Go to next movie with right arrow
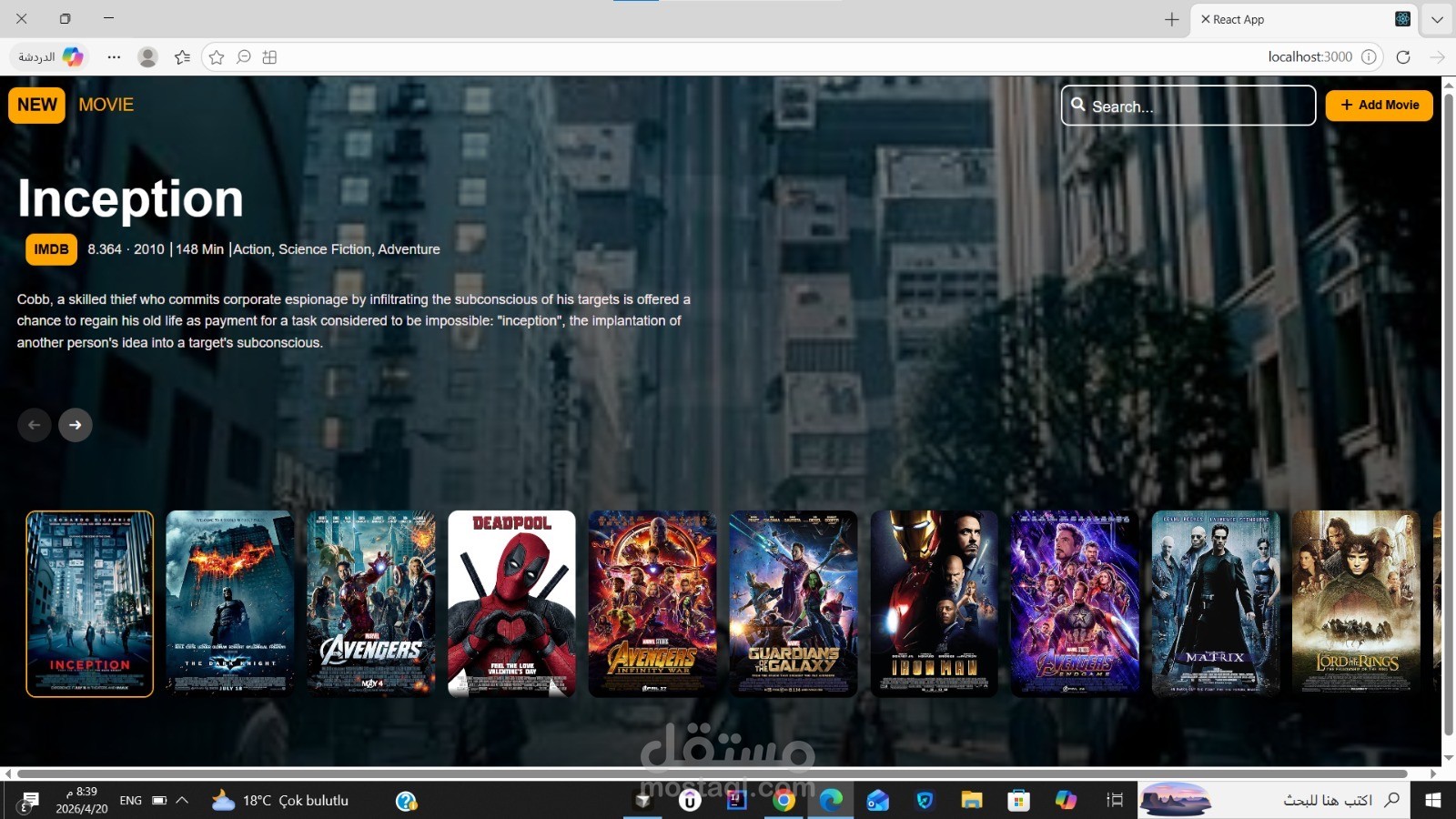Screen dimensions: 1456x819 tap(76, 425)
